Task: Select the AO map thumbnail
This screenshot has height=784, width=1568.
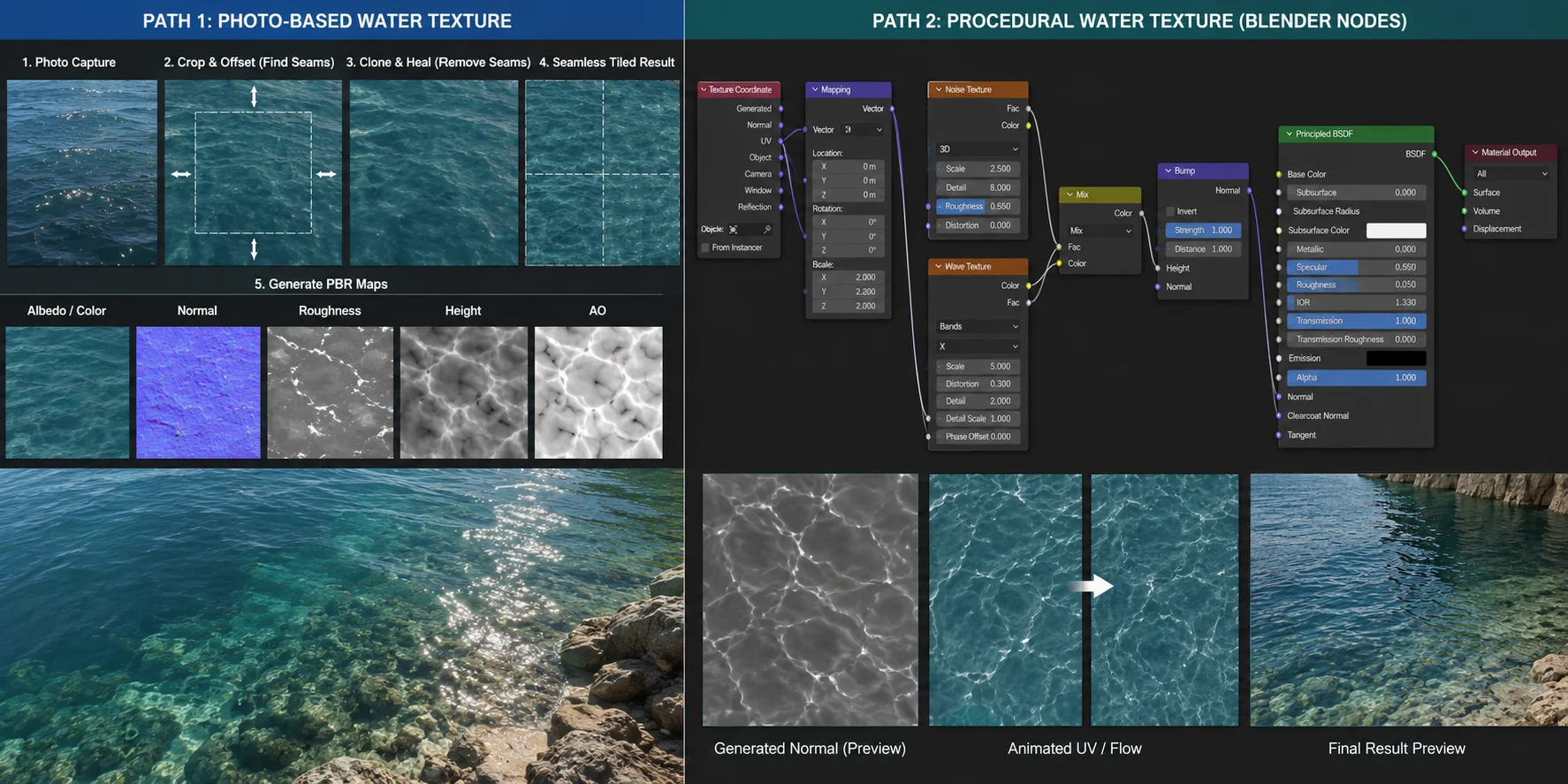Action: tap(598, 392)
